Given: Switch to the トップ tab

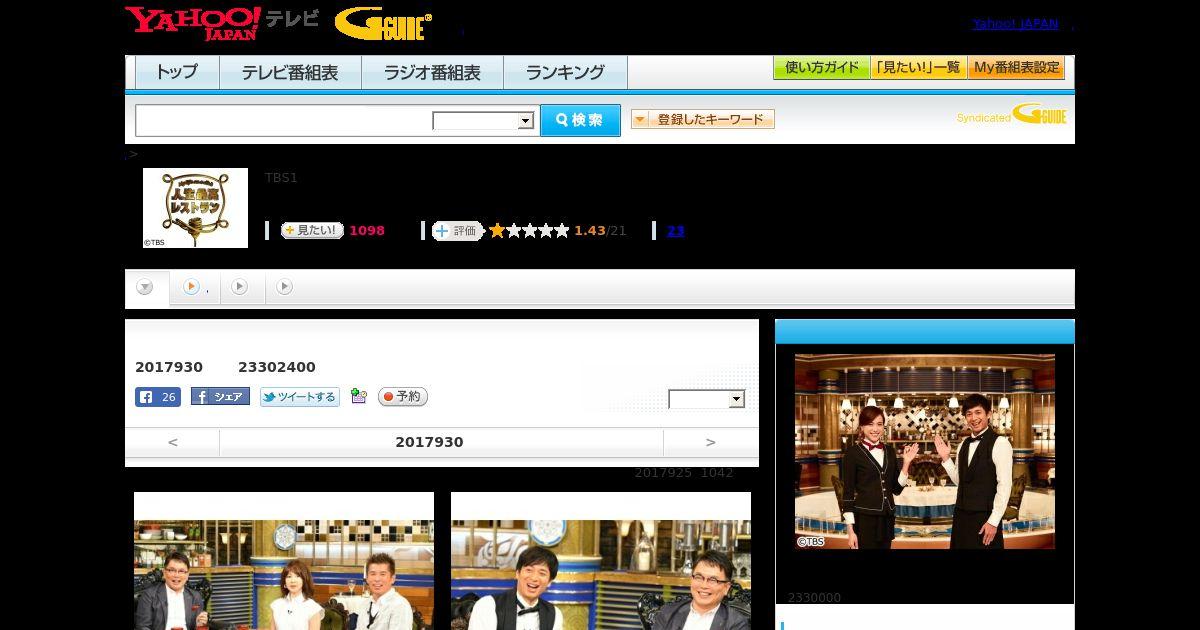Looking at the screenshot, I should coord(177,72).
